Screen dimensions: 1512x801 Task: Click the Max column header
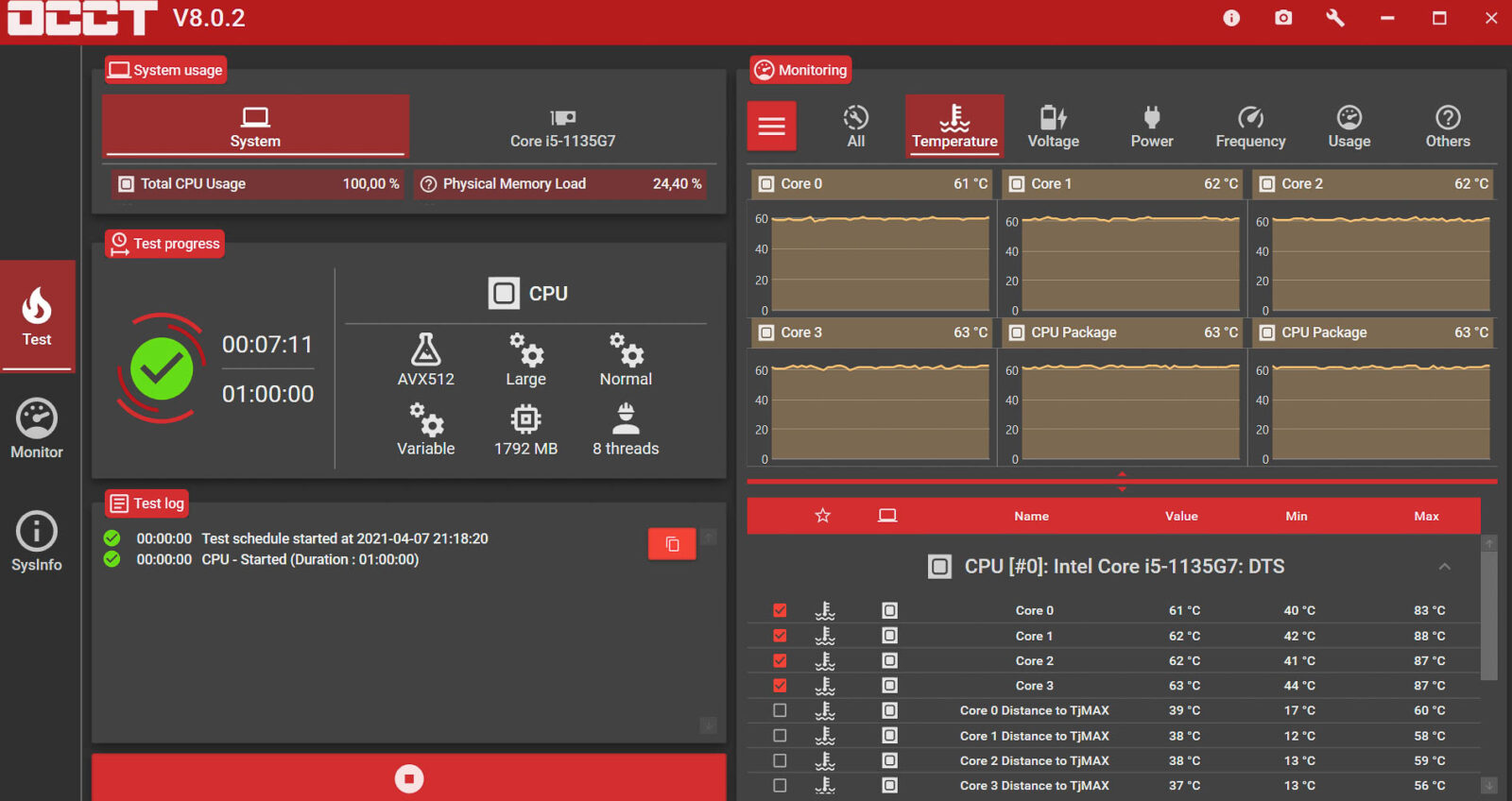1427,516
